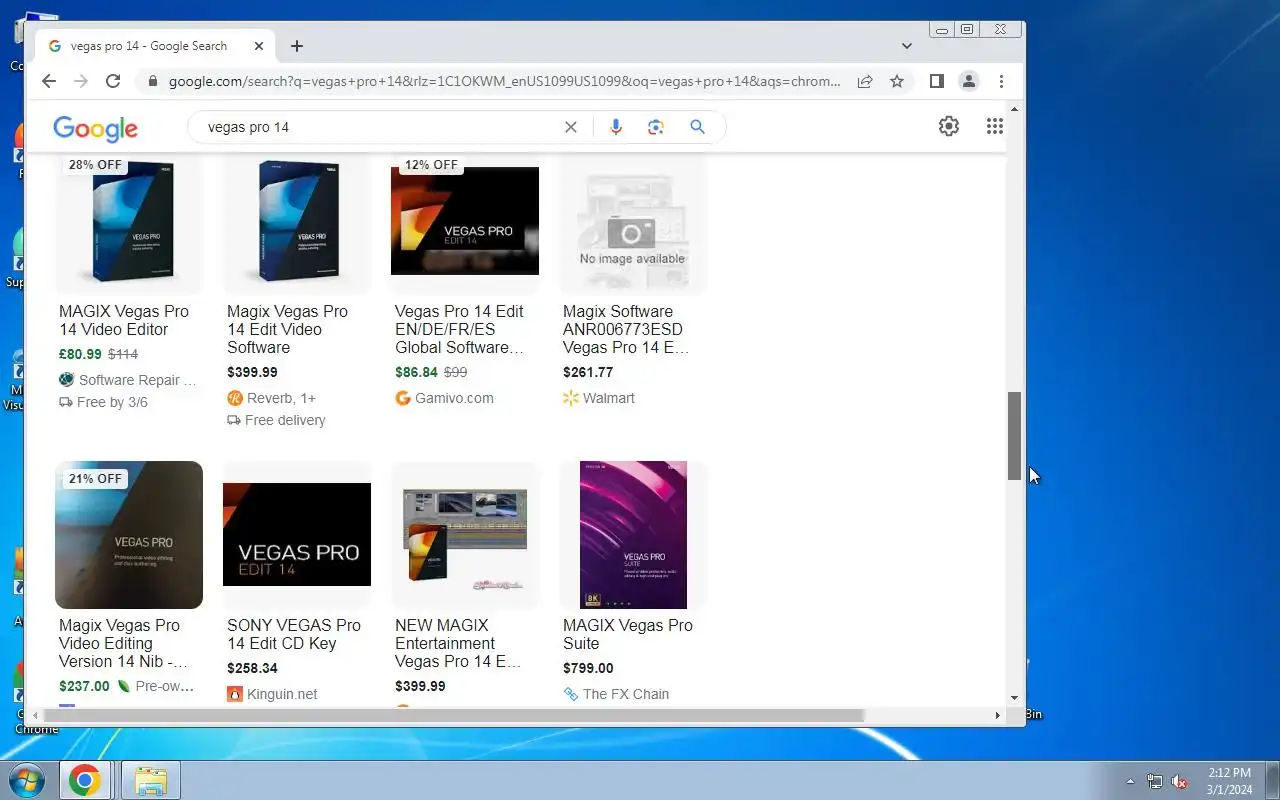
Task: Open the NEW MAGIX Entertainment product image
Action: (x=465, y=535)
